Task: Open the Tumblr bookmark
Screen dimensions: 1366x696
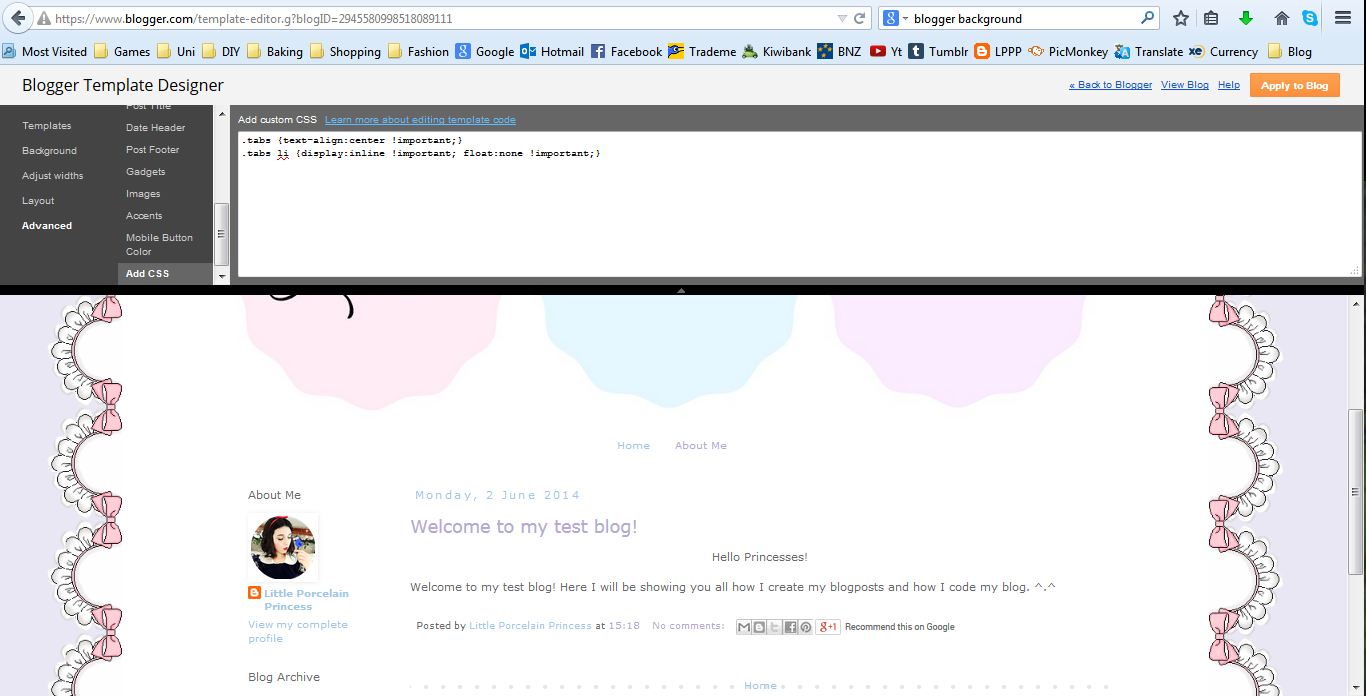Action: click(x=938, y=52)
